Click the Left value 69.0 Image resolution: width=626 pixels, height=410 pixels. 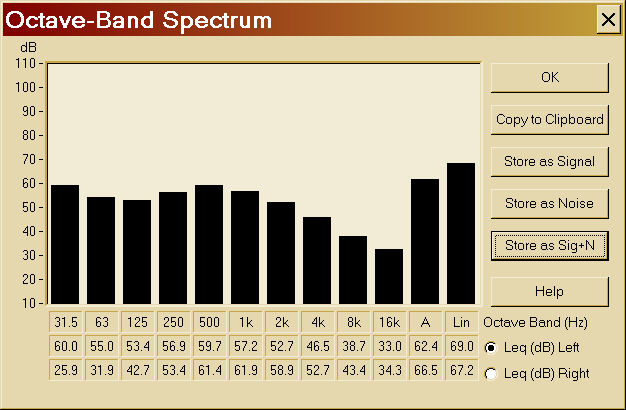pyautogui.click(x=462, y=346)
